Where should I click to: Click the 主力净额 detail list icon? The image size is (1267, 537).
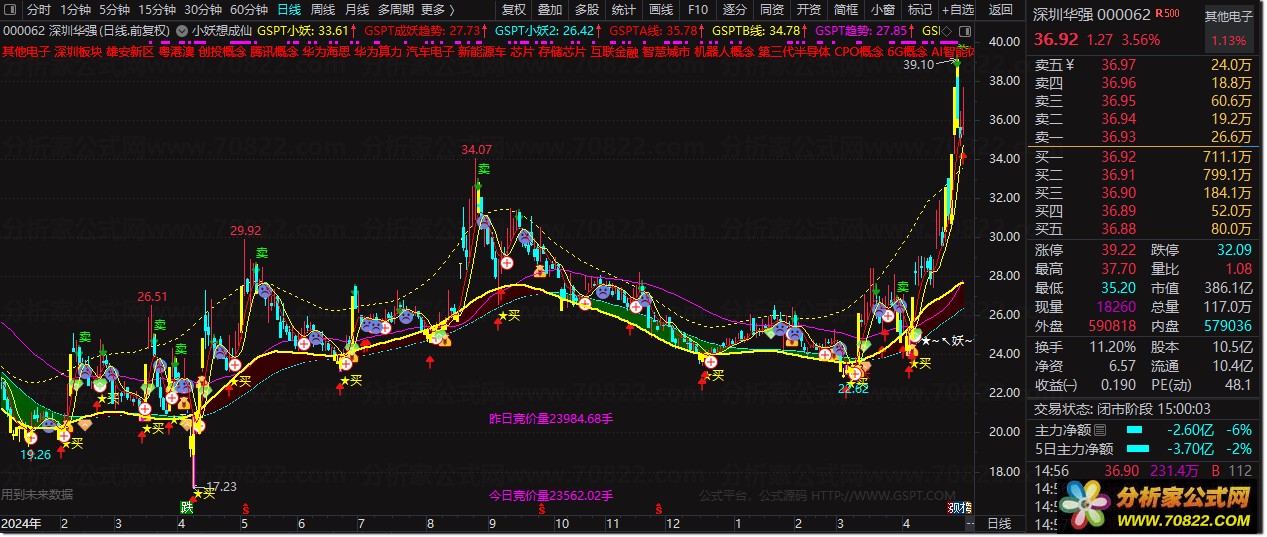point(1100,430)
